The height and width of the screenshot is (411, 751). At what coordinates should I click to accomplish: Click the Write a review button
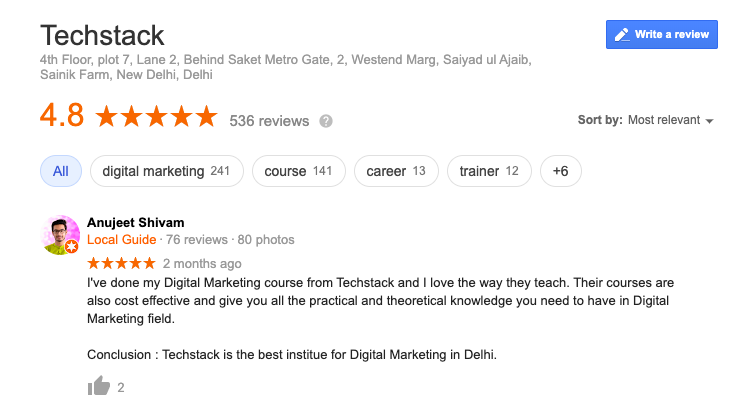click(662, 35)
